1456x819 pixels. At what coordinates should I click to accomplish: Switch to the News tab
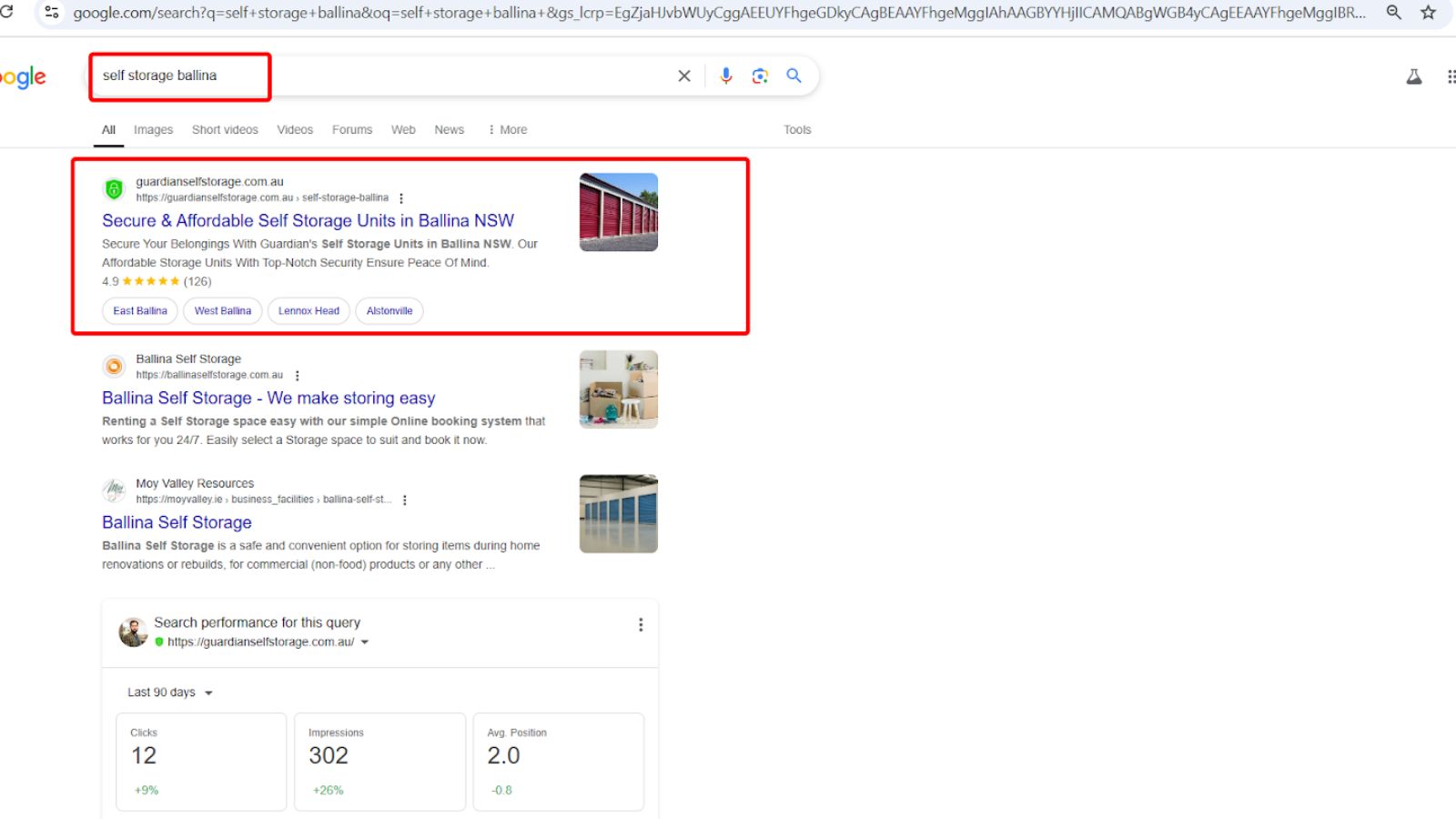449,129
